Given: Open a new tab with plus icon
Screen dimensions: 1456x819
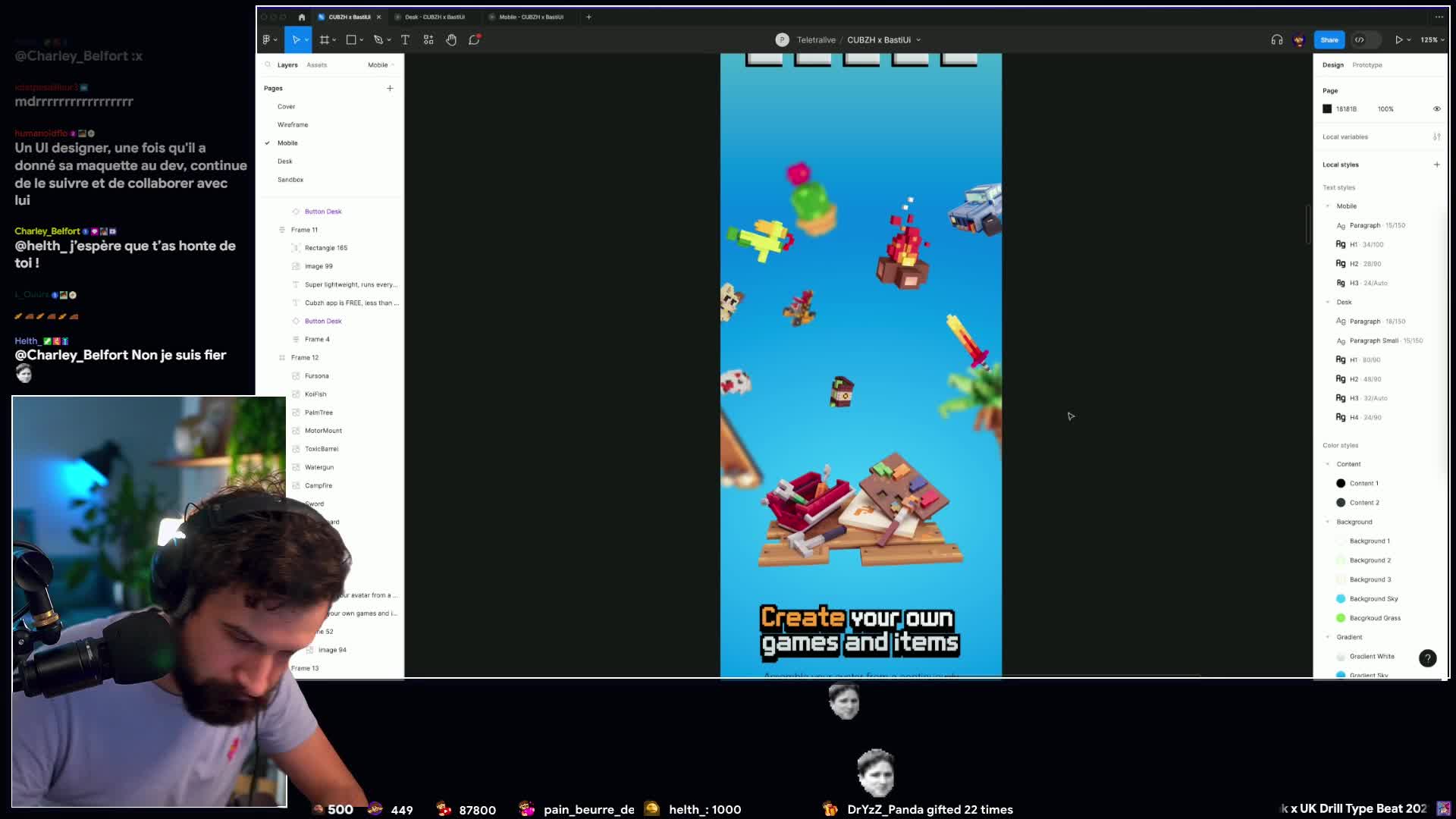Looking at the screenshot, I should tap(588, 17).
